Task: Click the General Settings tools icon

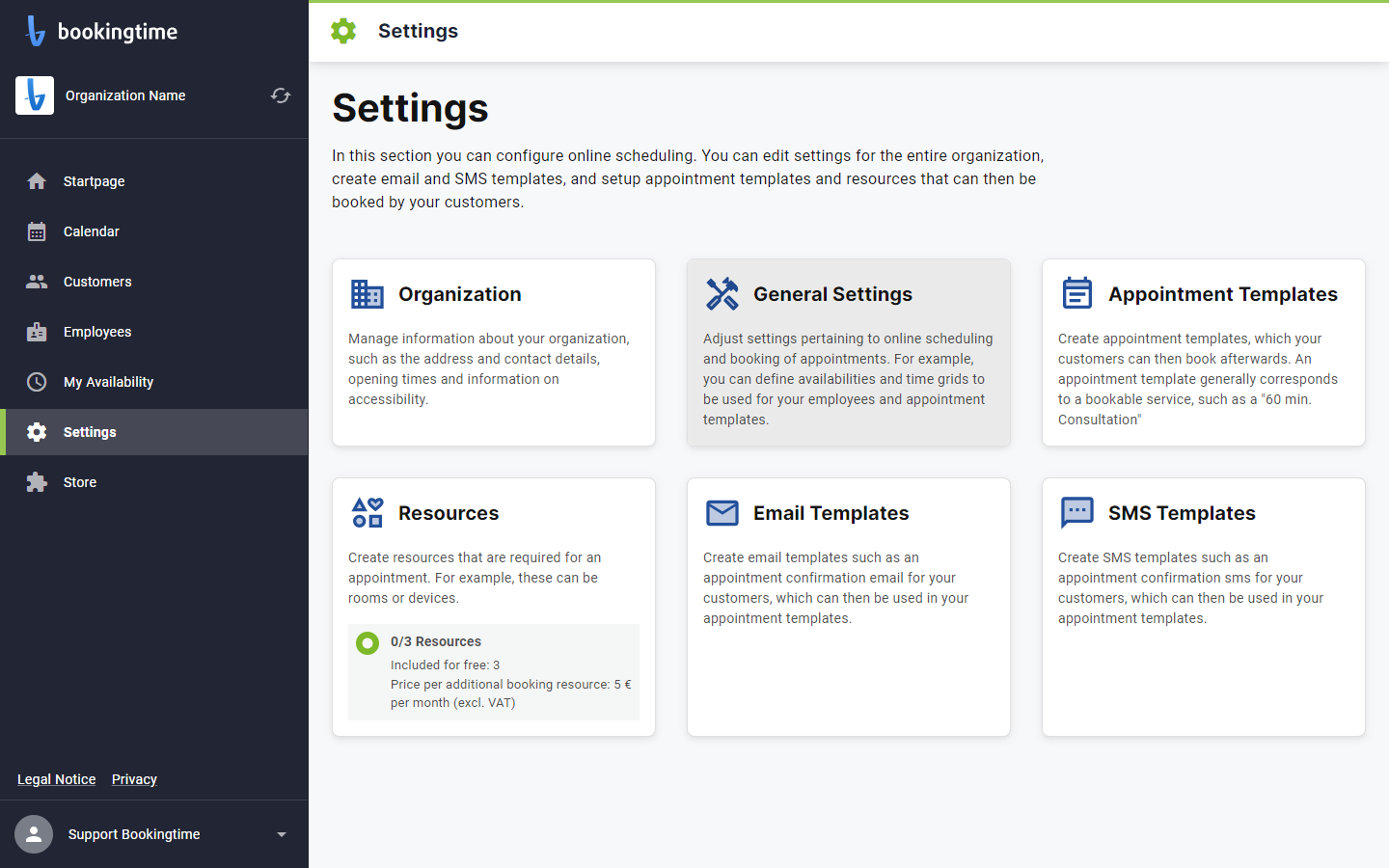Action: (722, 294)
